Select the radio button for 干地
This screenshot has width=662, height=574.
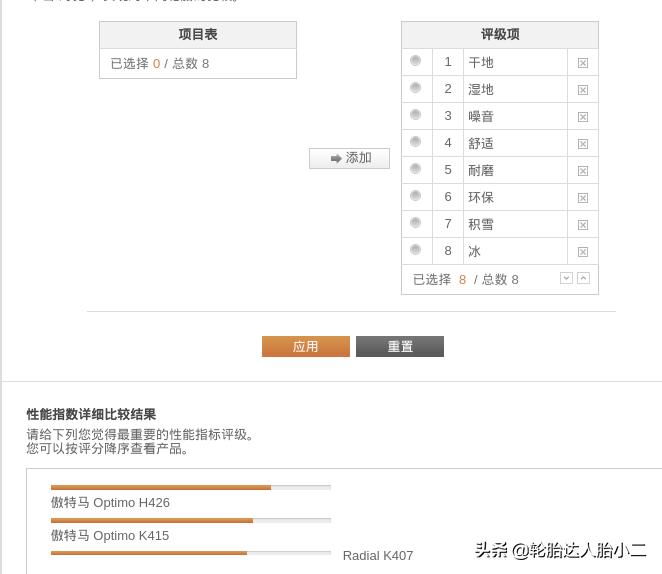coord(415,61)
